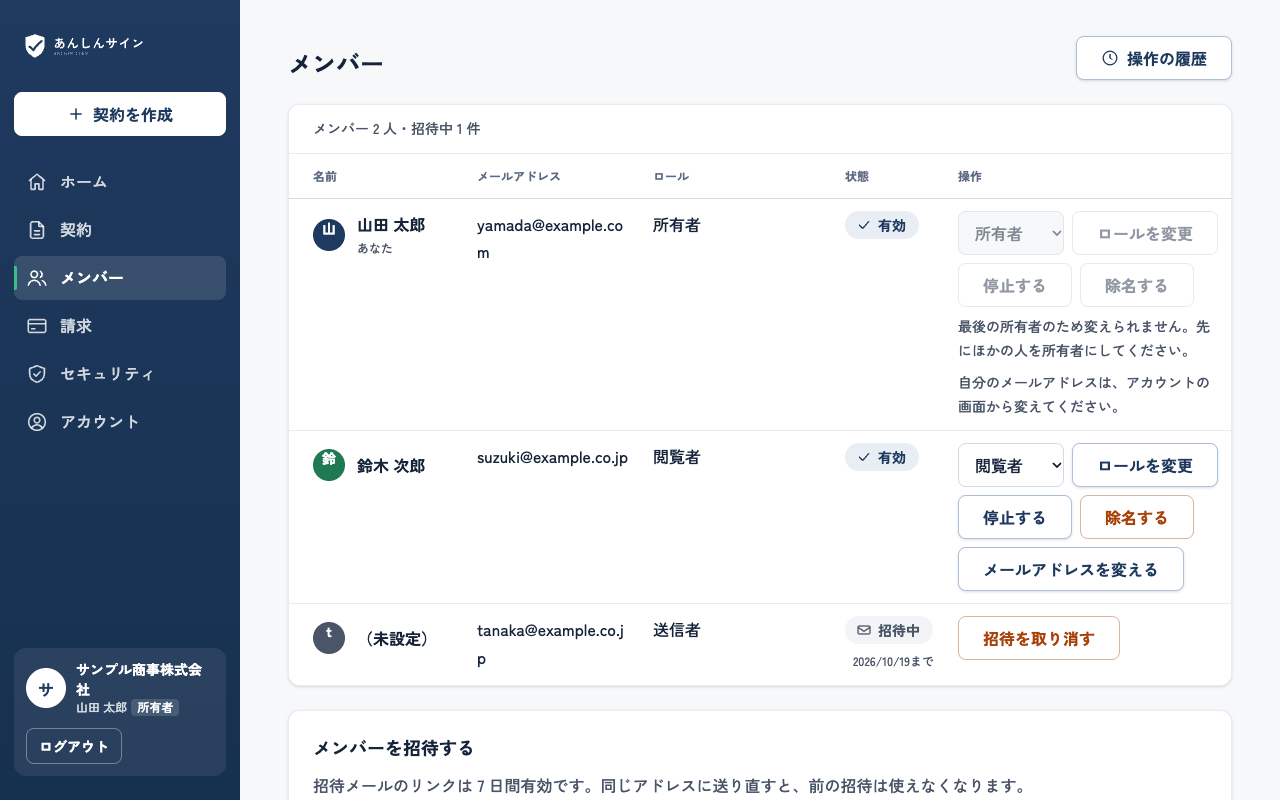Click the ログアウト button
The height and width of the screenshot is (800, 1280).
click(x=74, y=746)
